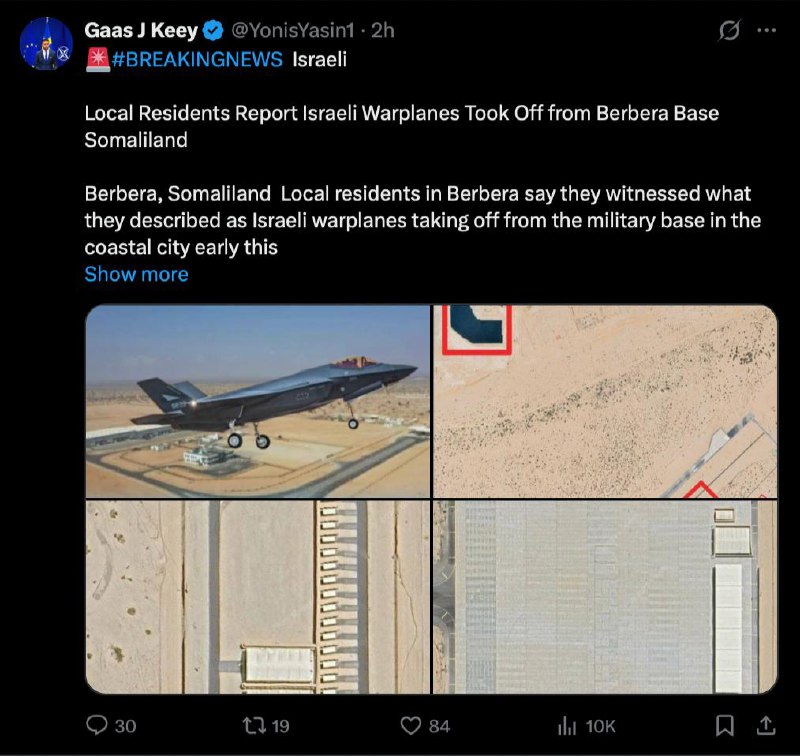
Task: Toggle repost with the arrows icon
Action: tap(257, 725)
